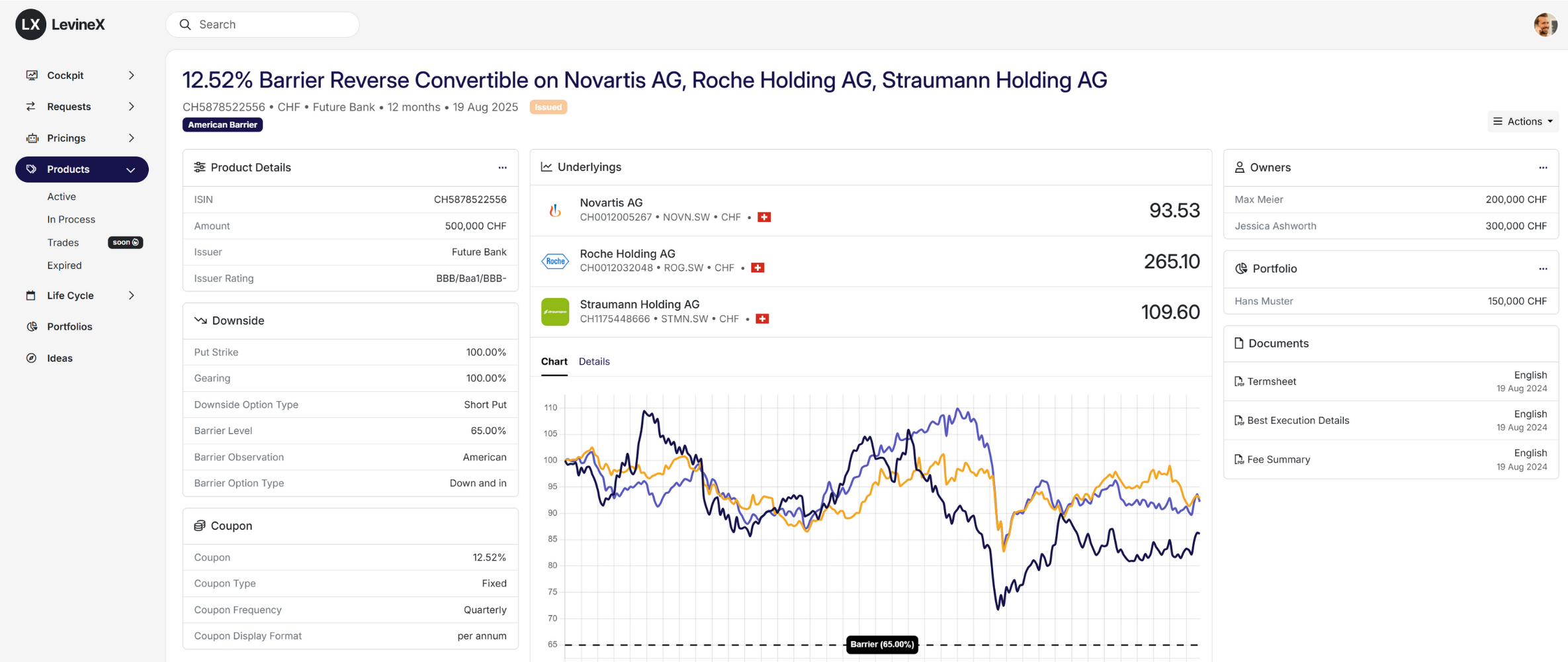This screenshot has width=1568, height=662.
Task: Click the Fee Summary document icon
Action: click(x=1239, y=459)
